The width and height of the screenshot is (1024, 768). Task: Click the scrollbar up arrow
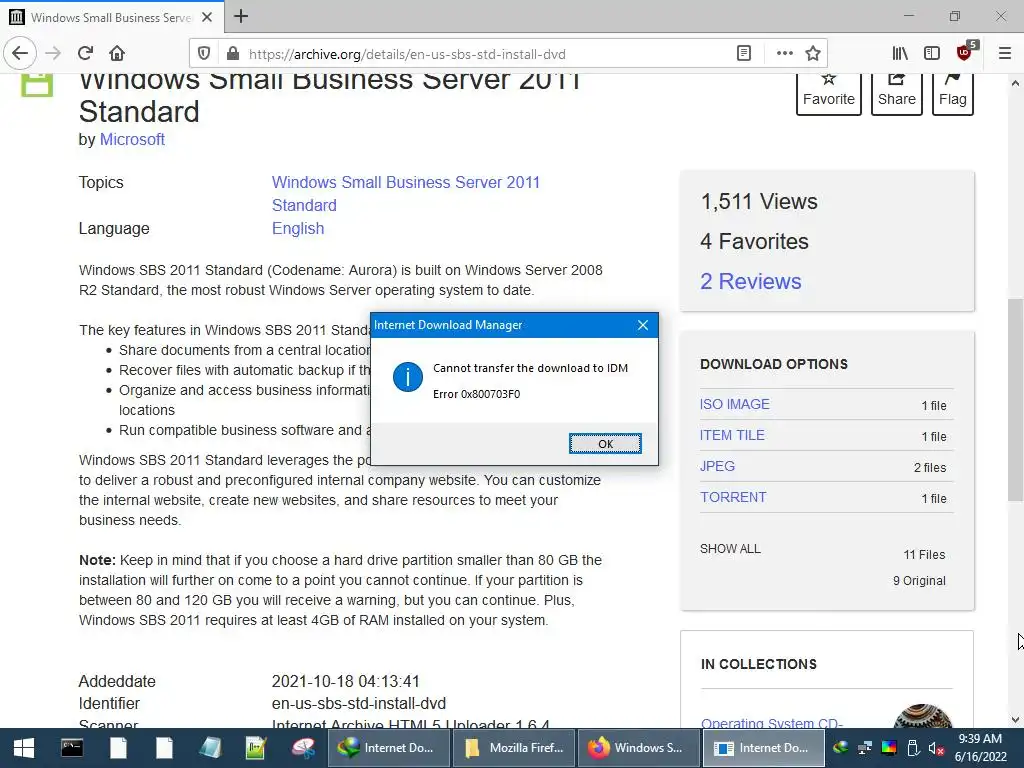[1015, 83]
